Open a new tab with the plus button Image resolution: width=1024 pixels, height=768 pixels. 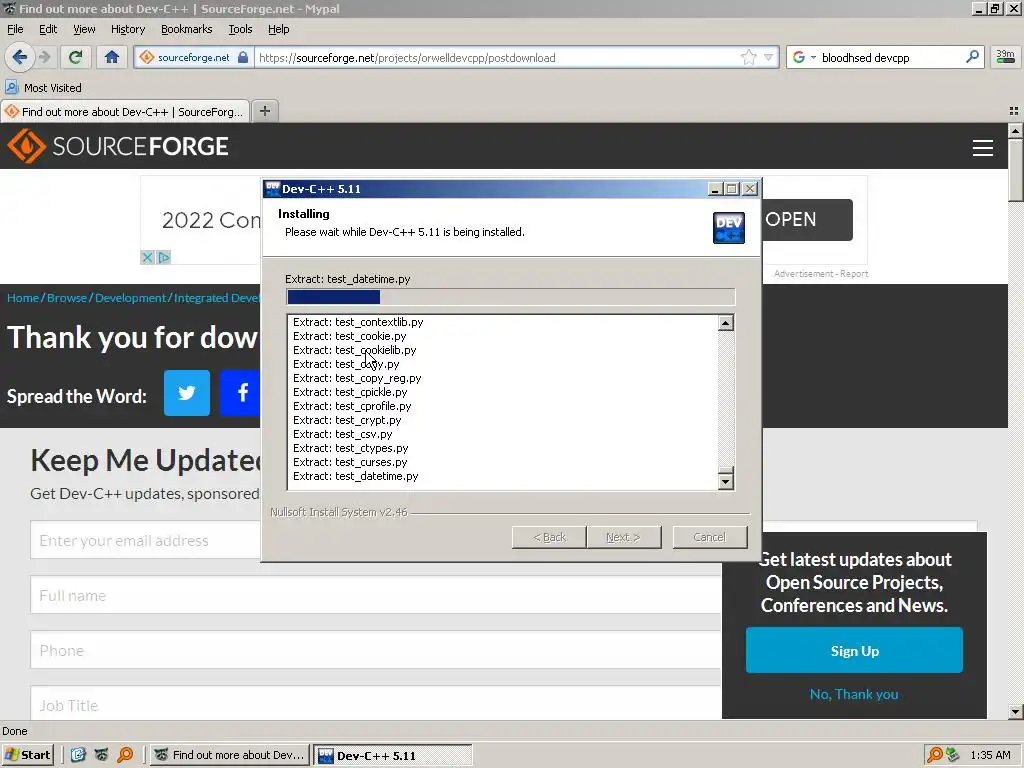[264, 111]
